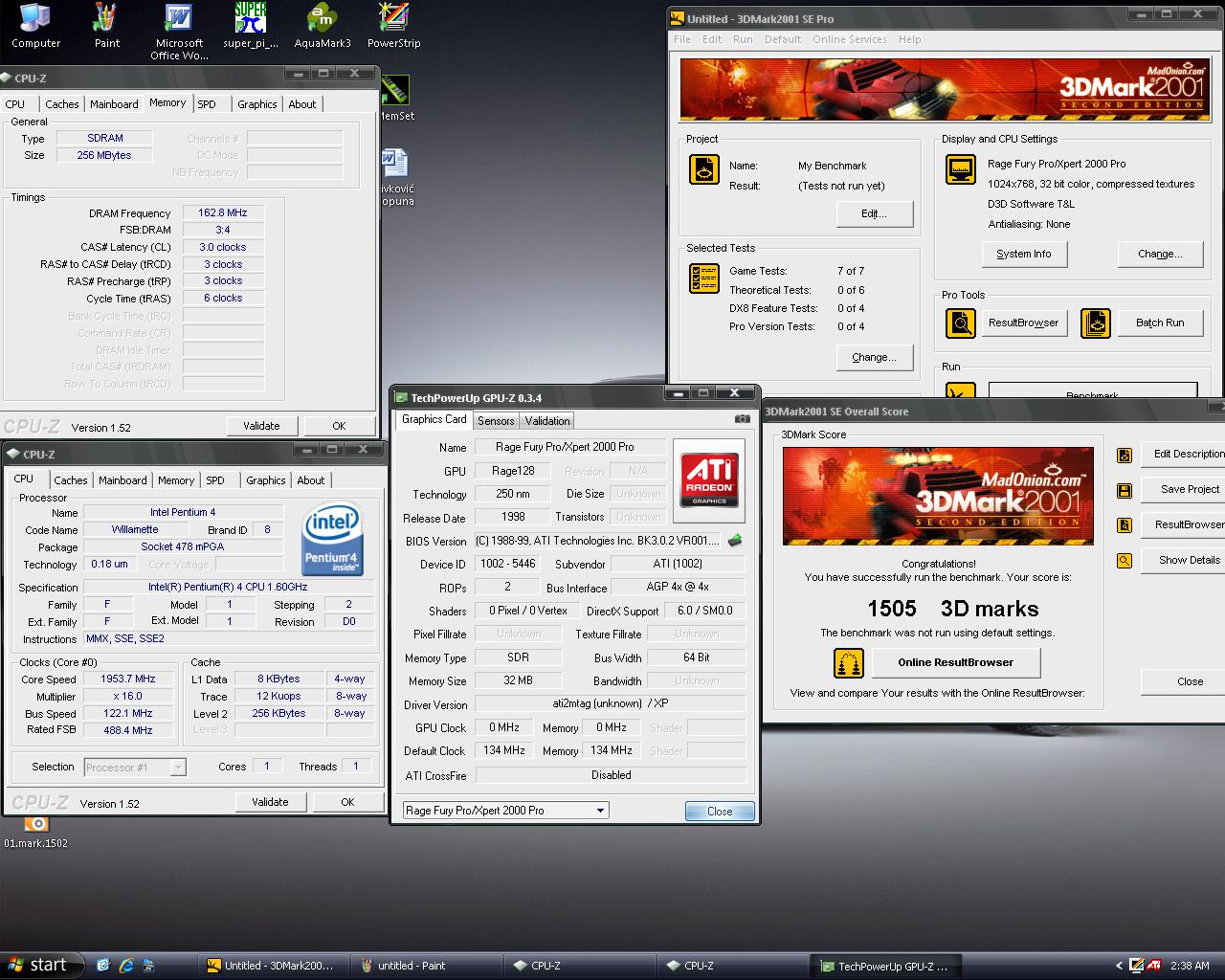This screenshot has width=1225, height=980.
Task: Click the ATI Radeon logo in GPU-Z
Action: click(709, 479)
